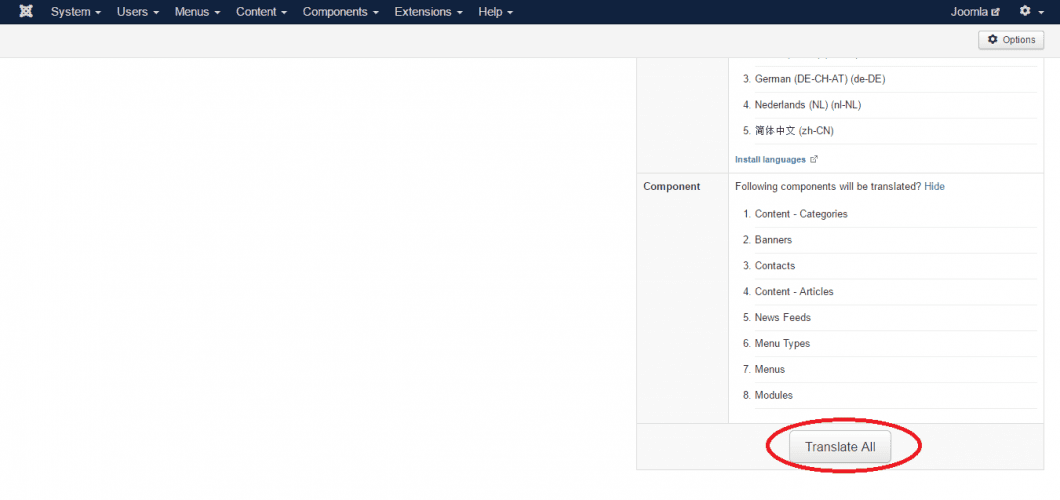This screenshot has height=500, width=1060.
Task: Open the Menus dropdown
Action: 197,12
